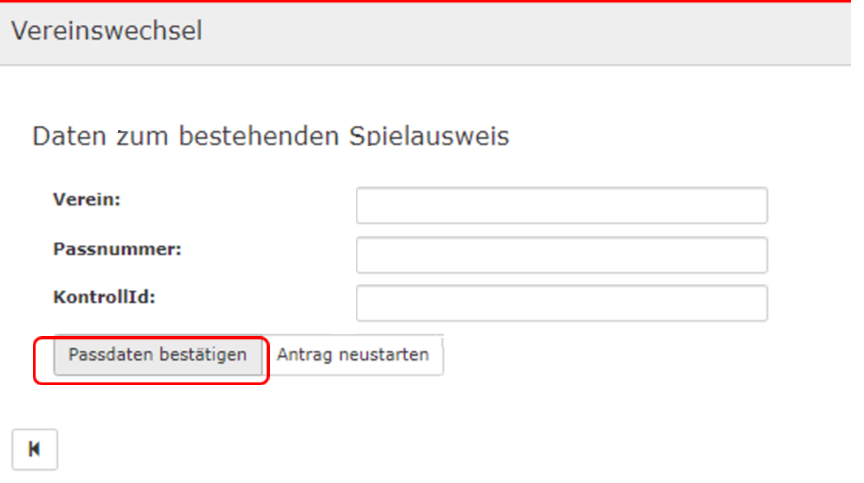
Task: Click inside the Verein text field
Action: (561, 205)
